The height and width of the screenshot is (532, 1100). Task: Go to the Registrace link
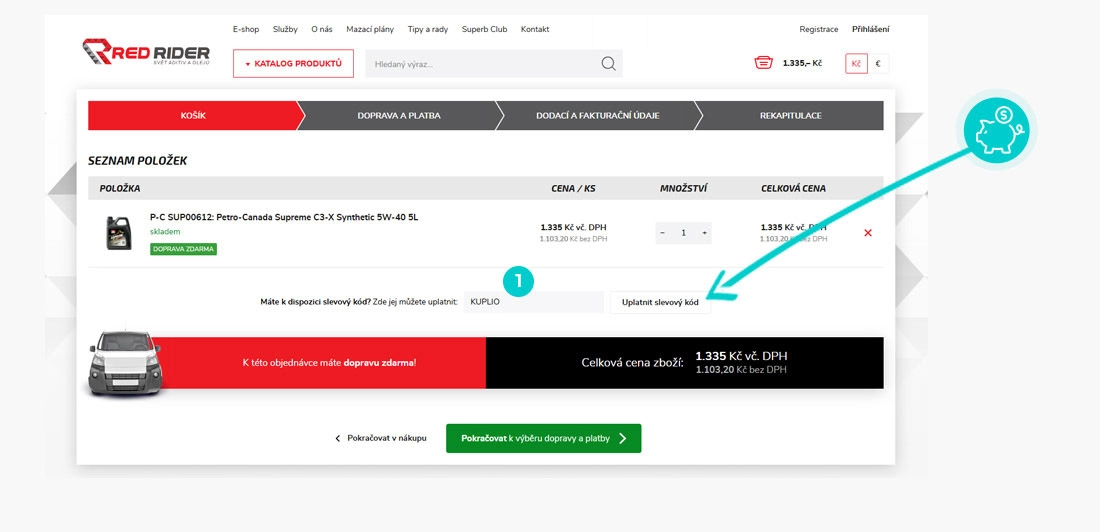click(x=819, y=29)
